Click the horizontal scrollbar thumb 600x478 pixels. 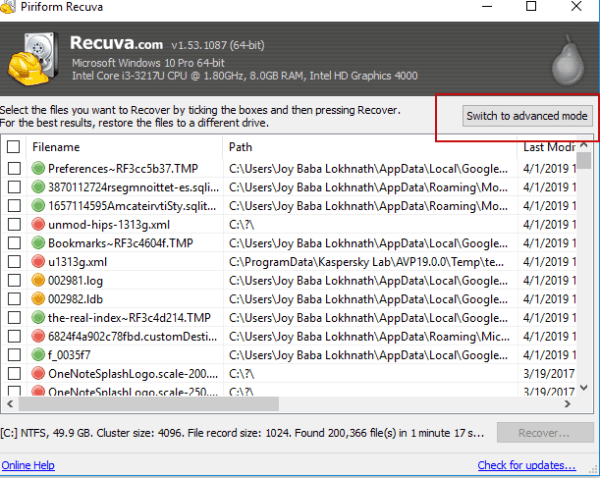pos(148,404)
